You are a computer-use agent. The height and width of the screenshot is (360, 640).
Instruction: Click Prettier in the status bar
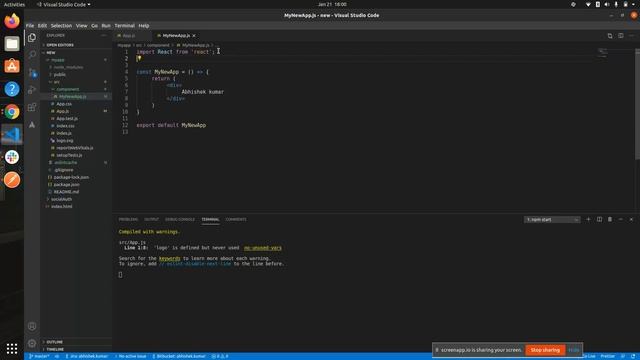pyautogui.click(x=607, y=356)
